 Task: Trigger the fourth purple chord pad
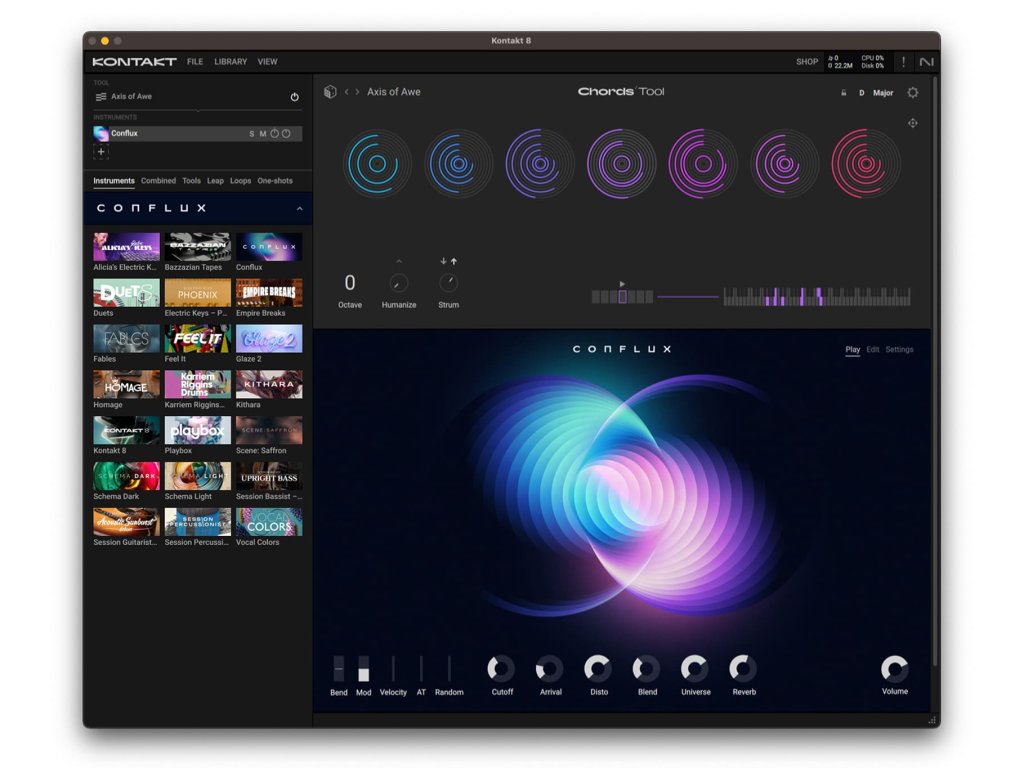pos(621,163)
